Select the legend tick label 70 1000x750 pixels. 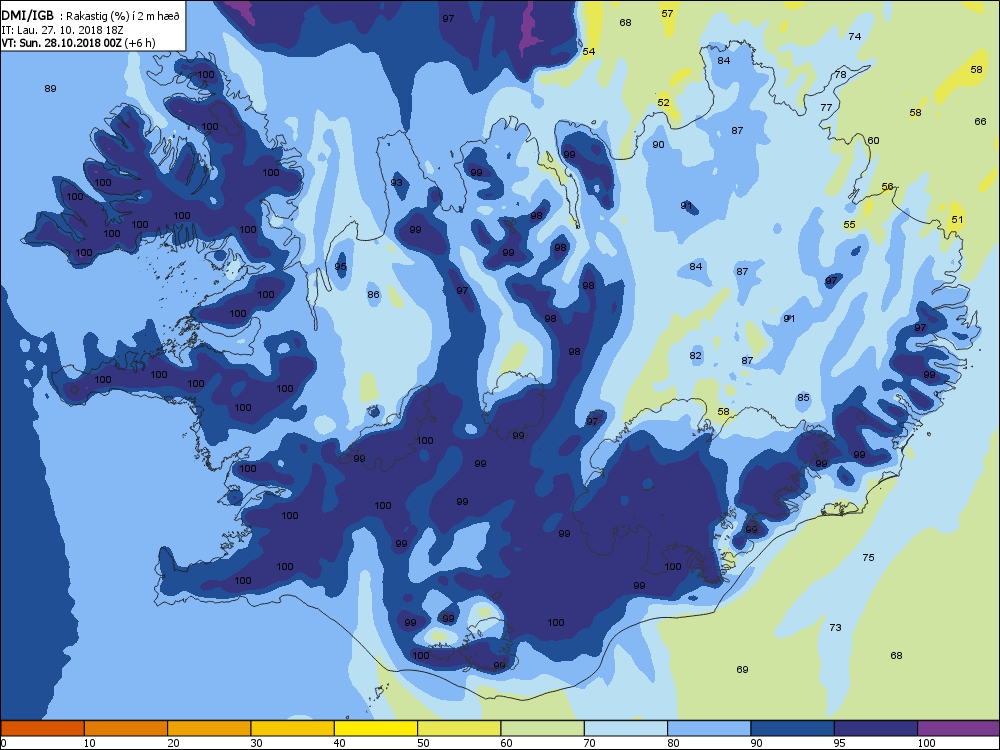coord(590,743)
